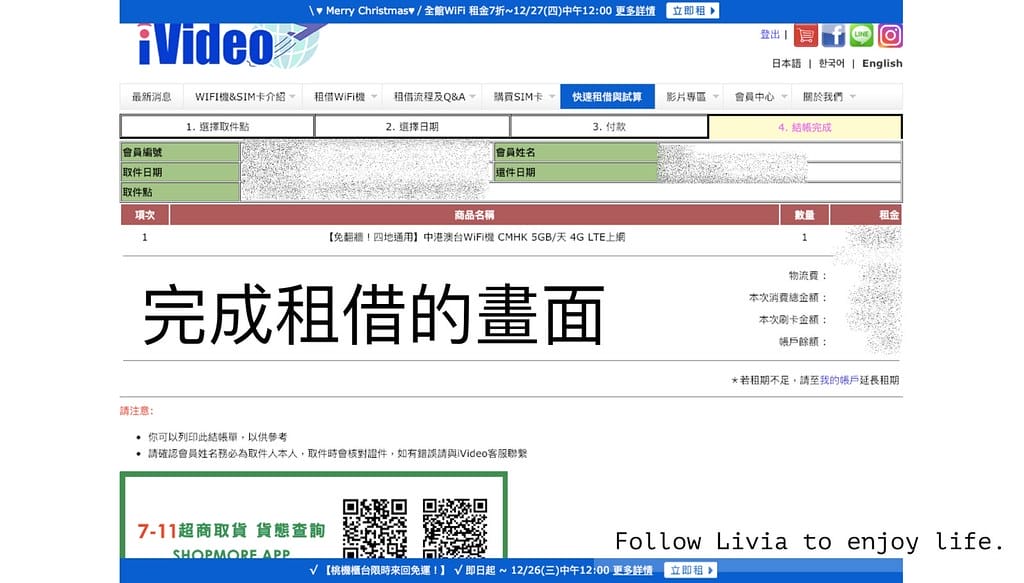Go to step 2. 選擇日期
The width and height of the screenshot is (1024, 583).
coord(412,127)
